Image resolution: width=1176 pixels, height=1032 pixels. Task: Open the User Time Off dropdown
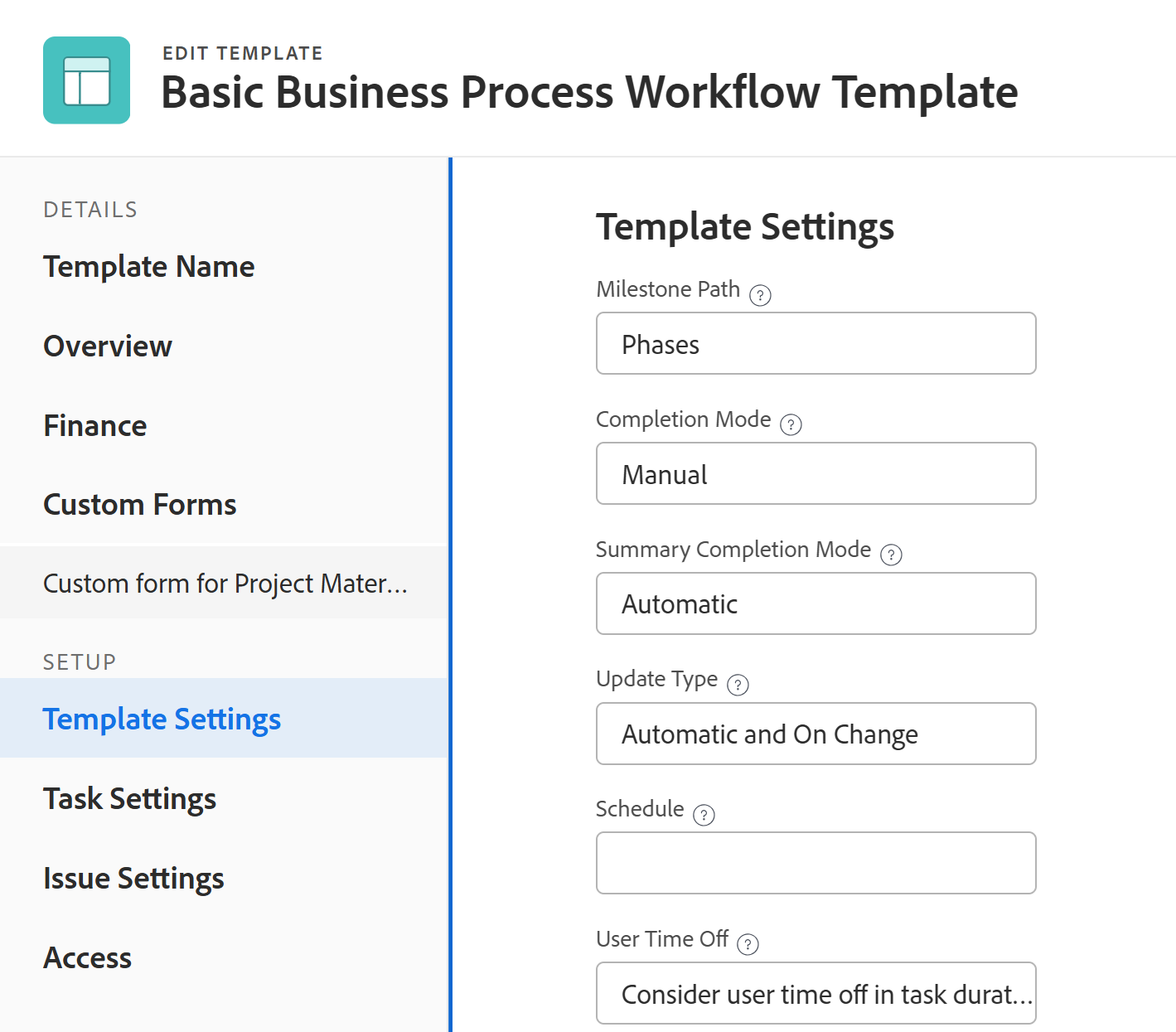(x=815, y=993)
